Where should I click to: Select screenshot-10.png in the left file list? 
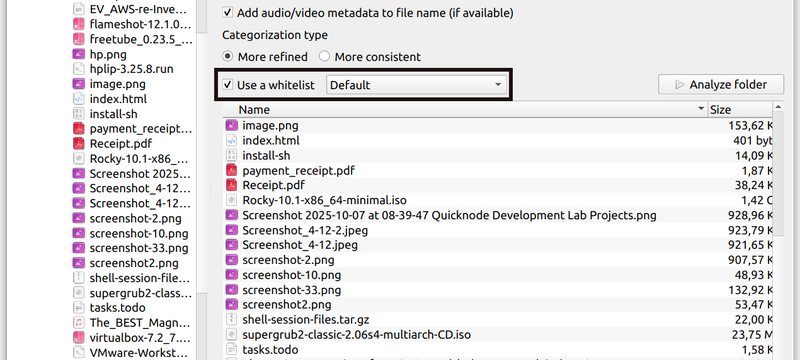coord(139,234)
